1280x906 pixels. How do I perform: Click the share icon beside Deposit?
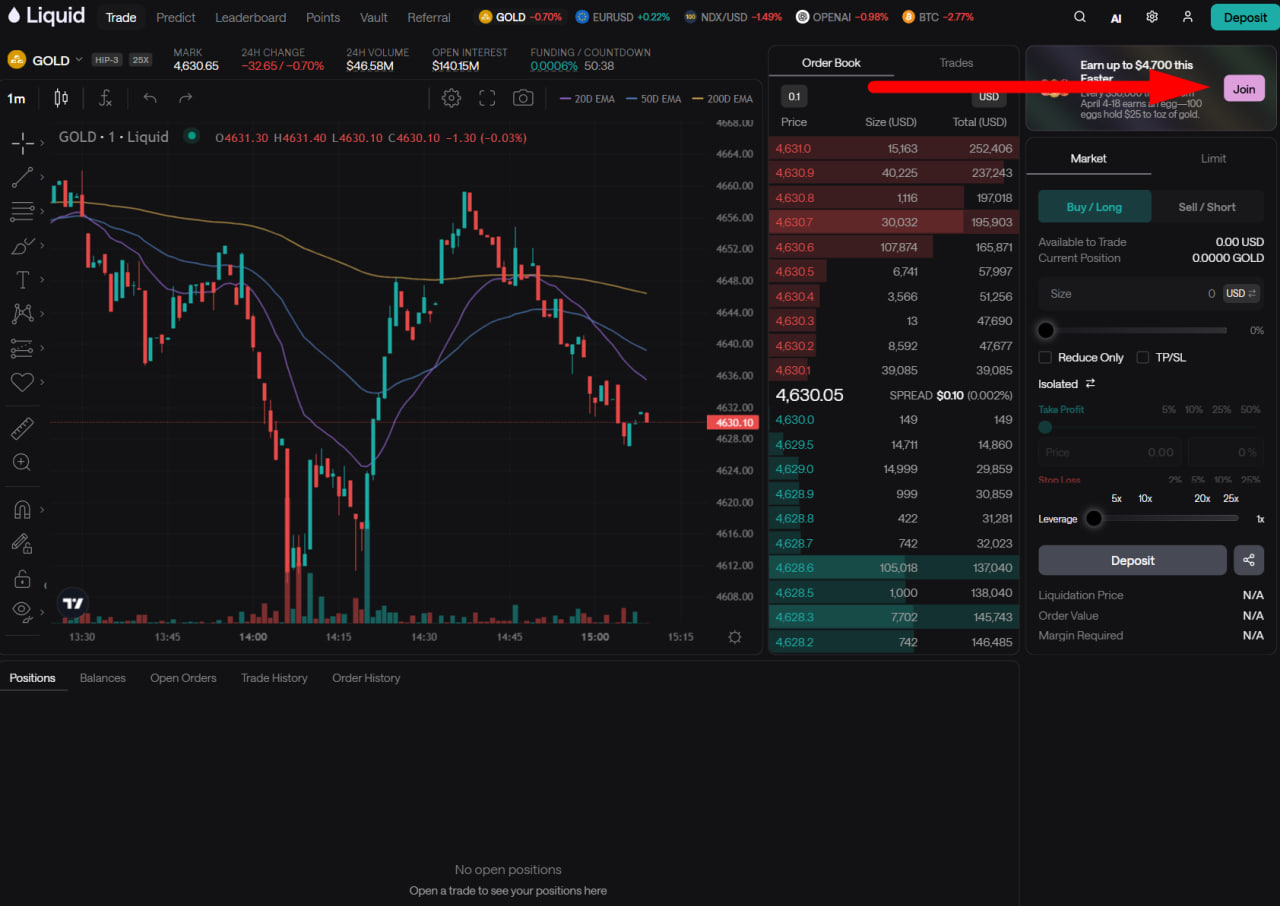1249,560
